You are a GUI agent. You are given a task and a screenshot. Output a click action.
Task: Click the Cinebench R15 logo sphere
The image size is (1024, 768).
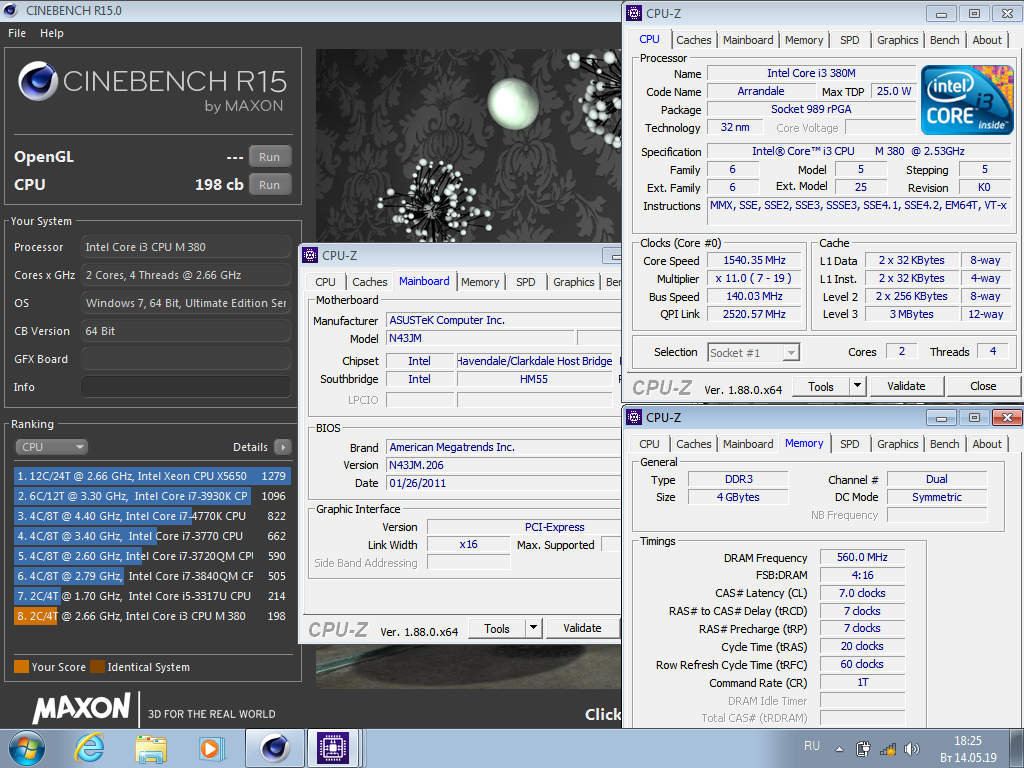tap(38, 82)
